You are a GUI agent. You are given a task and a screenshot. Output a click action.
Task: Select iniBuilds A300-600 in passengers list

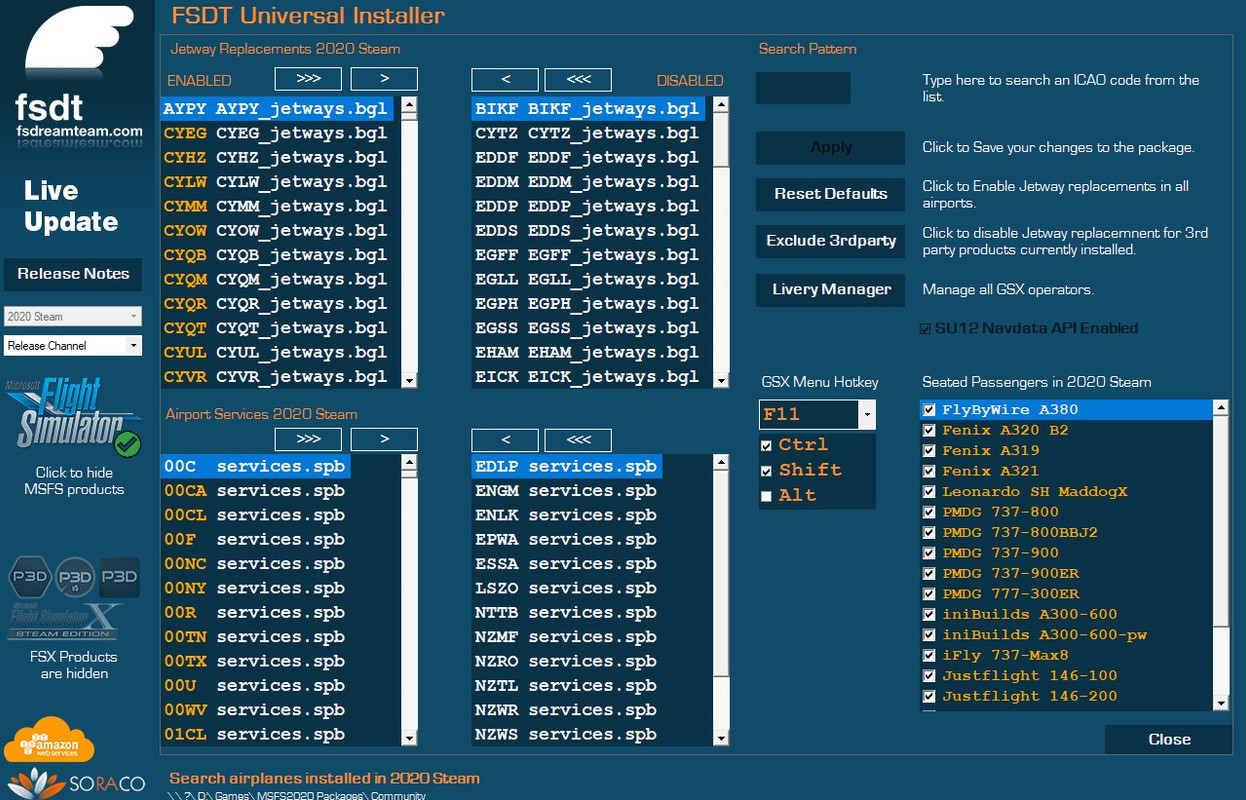click(x=1029, y=614)
